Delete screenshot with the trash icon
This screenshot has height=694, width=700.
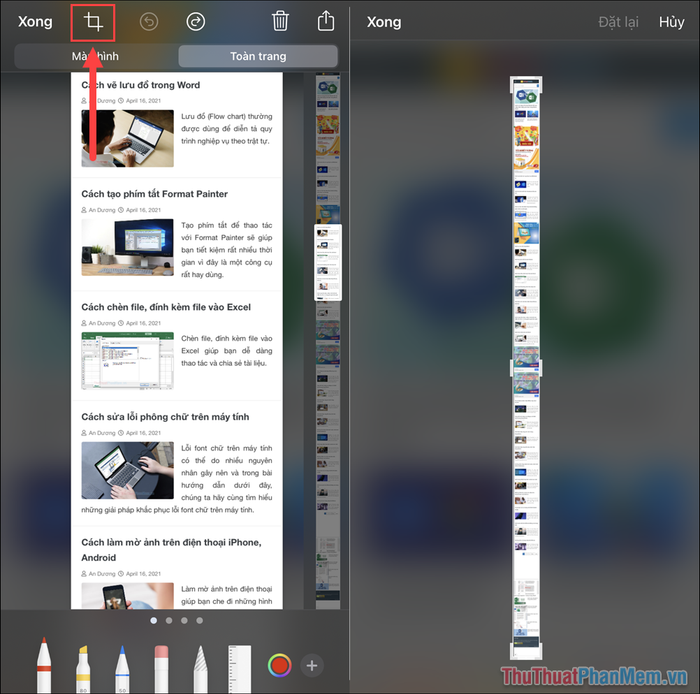(x=280, y=21)
